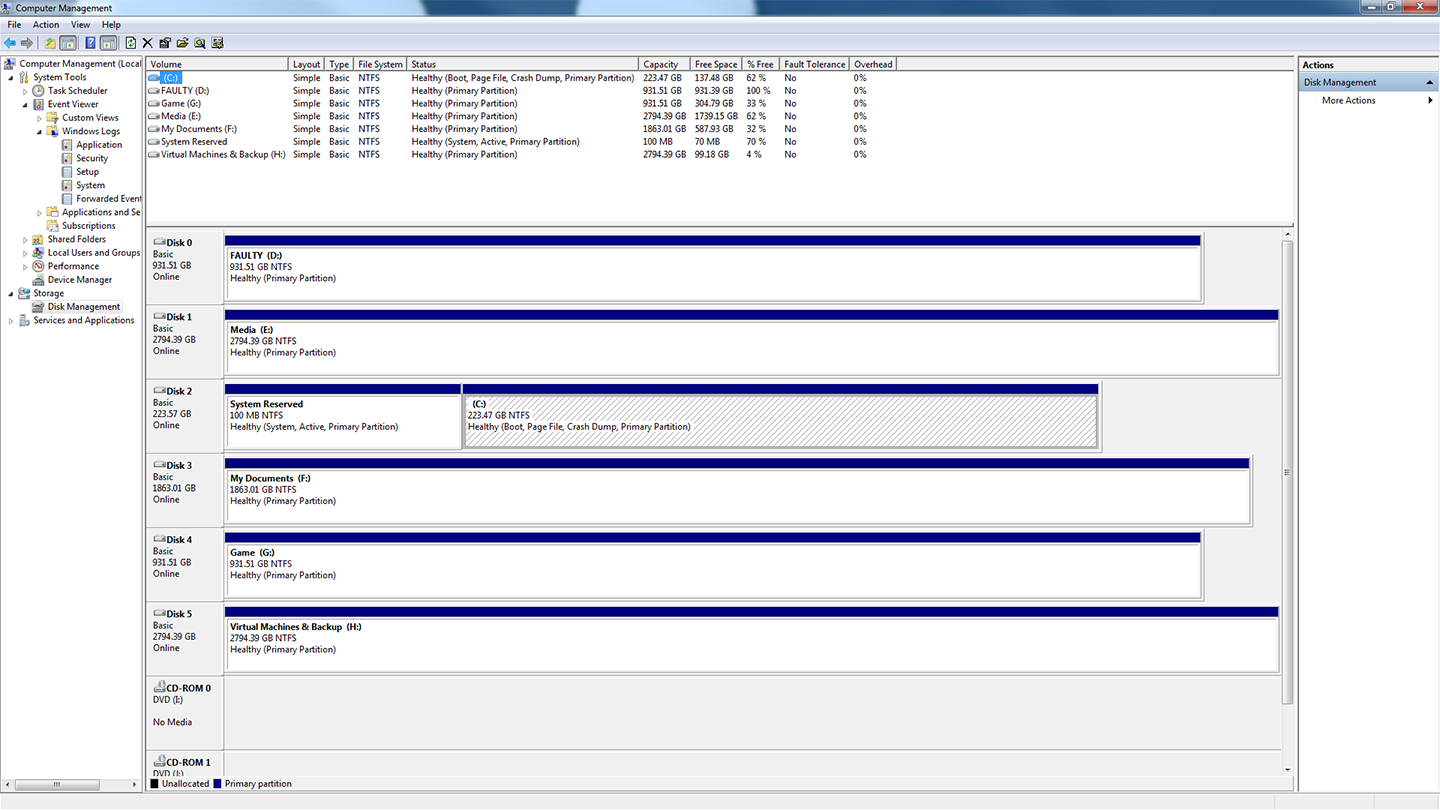Select the Media (E:) partition on Disk 1
The width and height of the screenshot is (1440, 810).
[x=752, y=343]
